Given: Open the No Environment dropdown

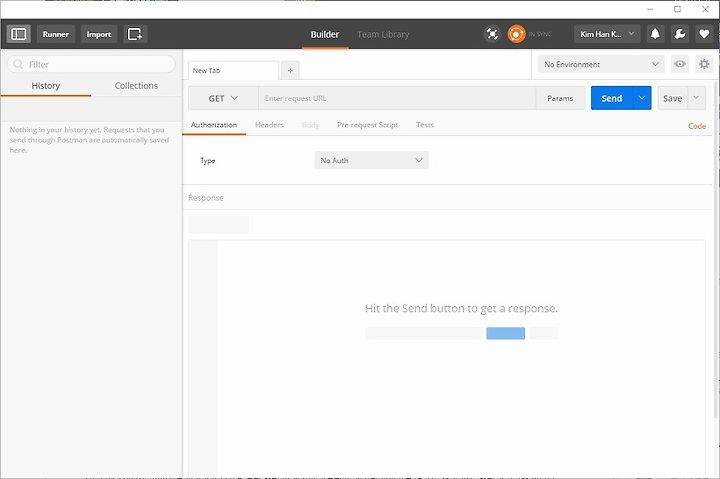Looking at the screenshot, I should coord(601,64).
